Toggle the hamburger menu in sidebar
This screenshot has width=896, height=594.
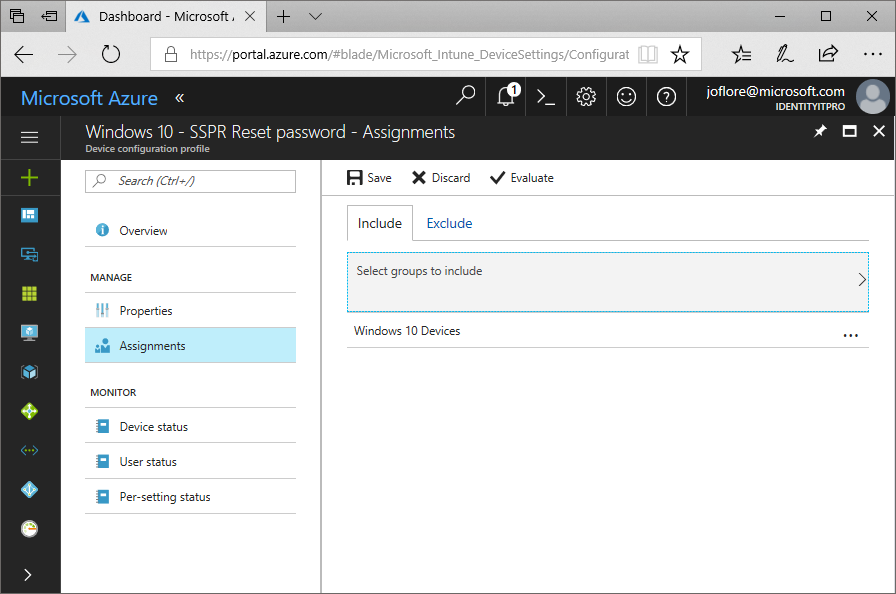click(29, 138)
